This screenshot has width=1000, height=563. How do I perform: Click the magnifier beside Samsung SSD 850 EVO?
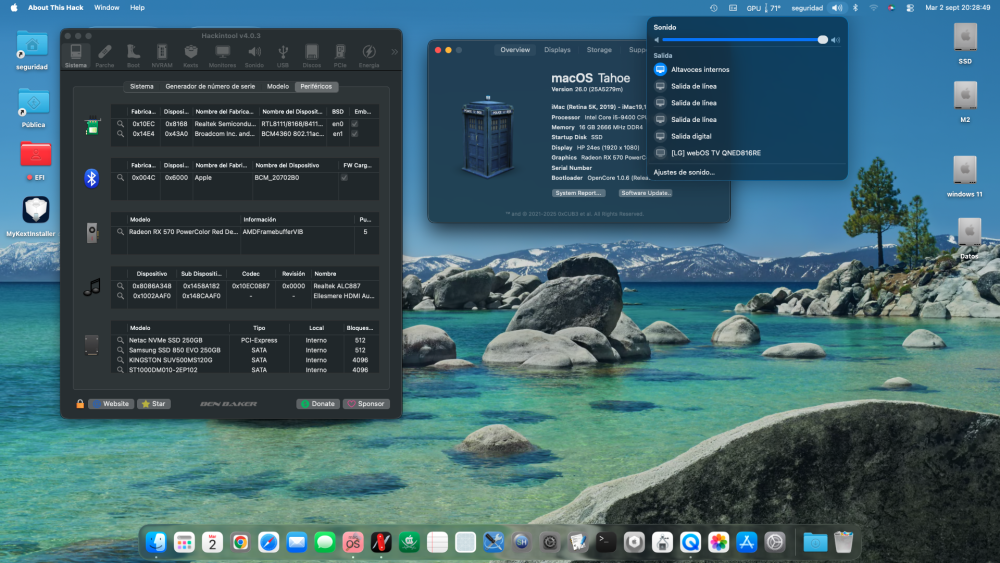120,350
